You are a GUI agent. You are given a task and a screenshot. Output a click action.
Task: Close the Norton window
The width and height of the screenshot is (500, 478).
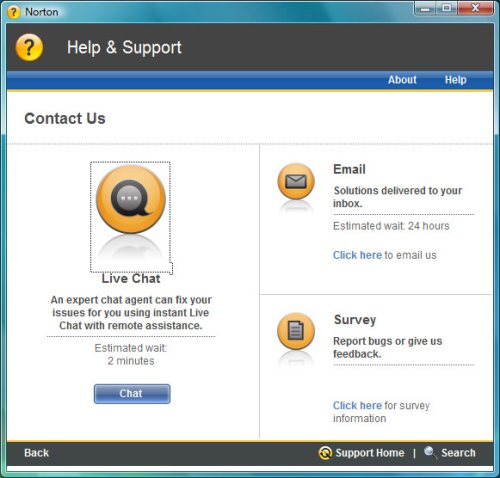tap(476, 8)
